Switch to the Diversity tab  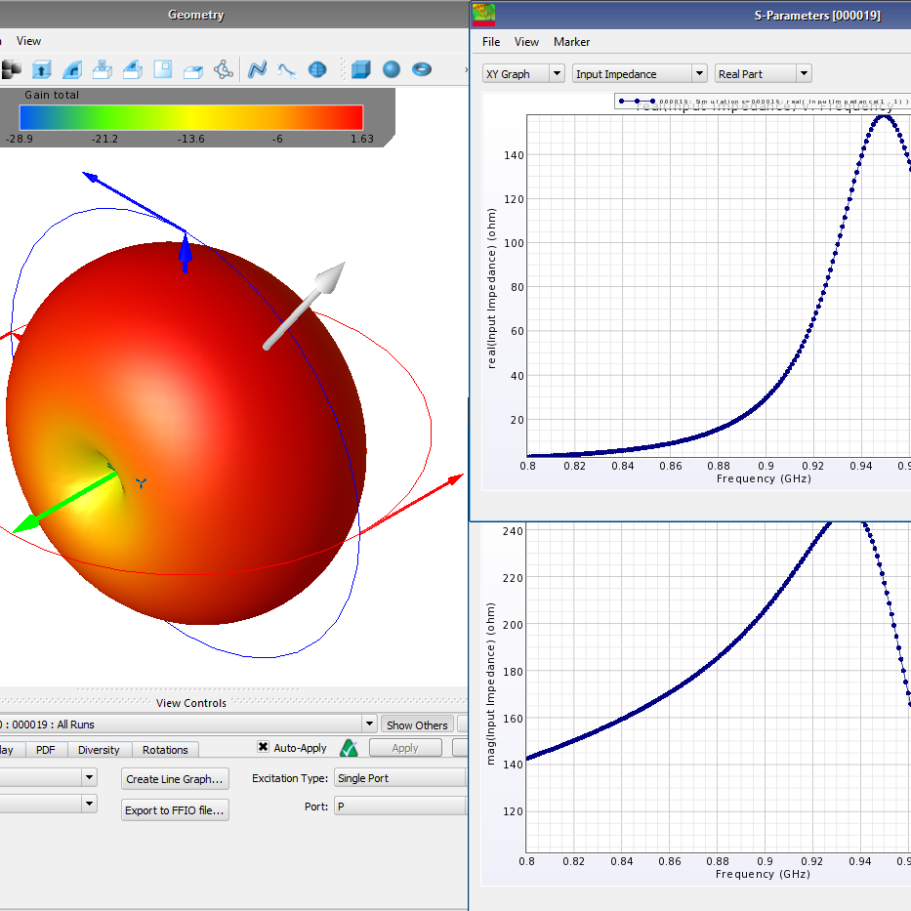click(99, 749)
